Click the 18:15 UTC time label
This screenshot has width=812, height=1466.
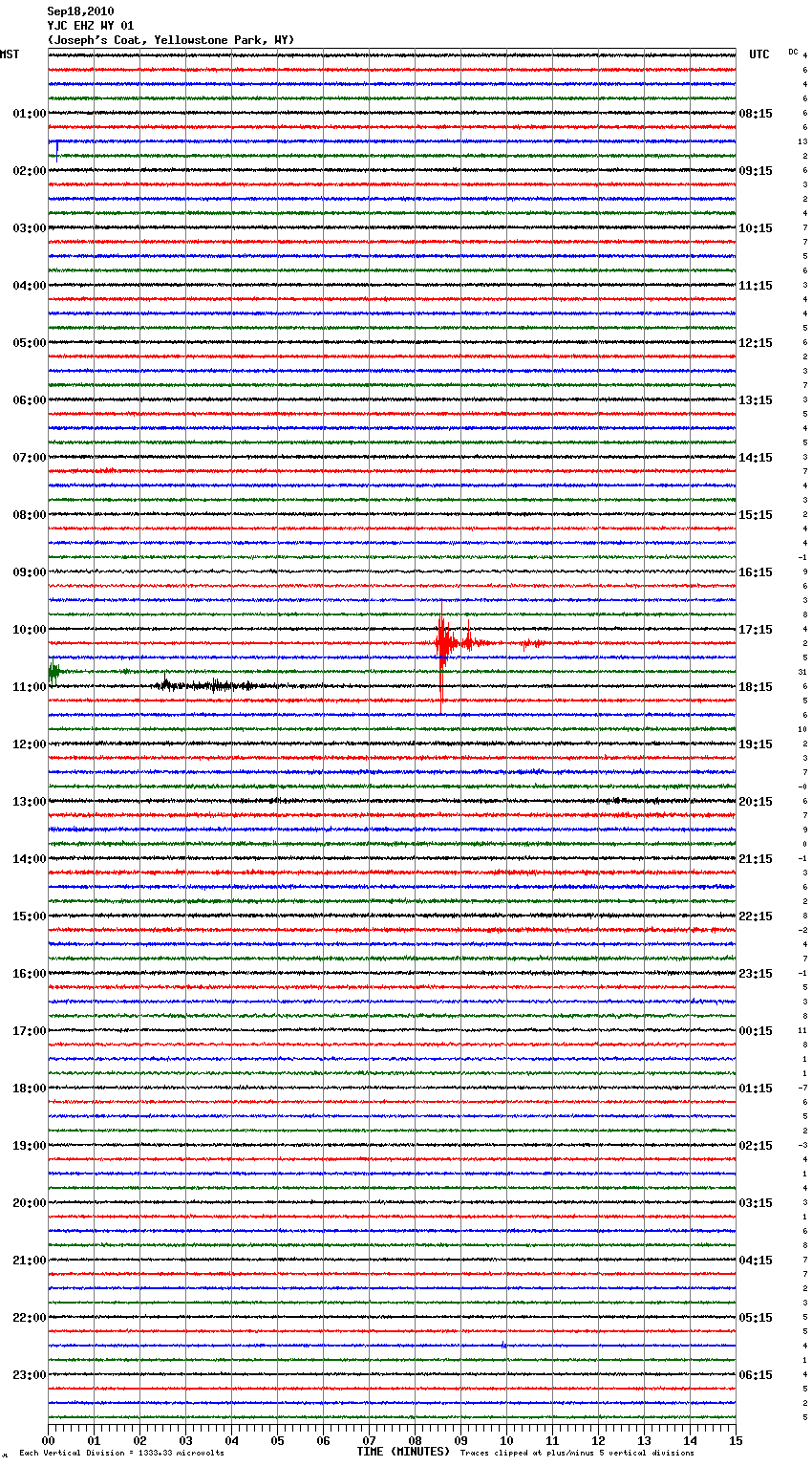(756, 687)
